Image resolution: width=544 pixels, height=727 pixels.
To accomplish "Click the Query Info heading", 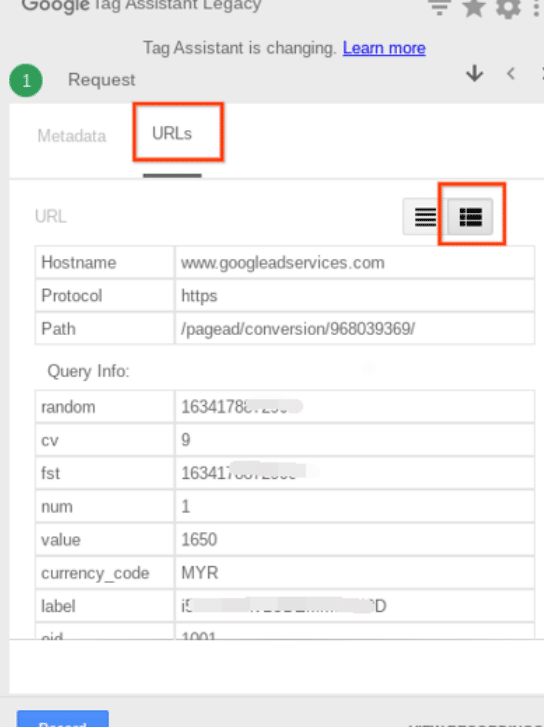I will (x=88, y=371).
